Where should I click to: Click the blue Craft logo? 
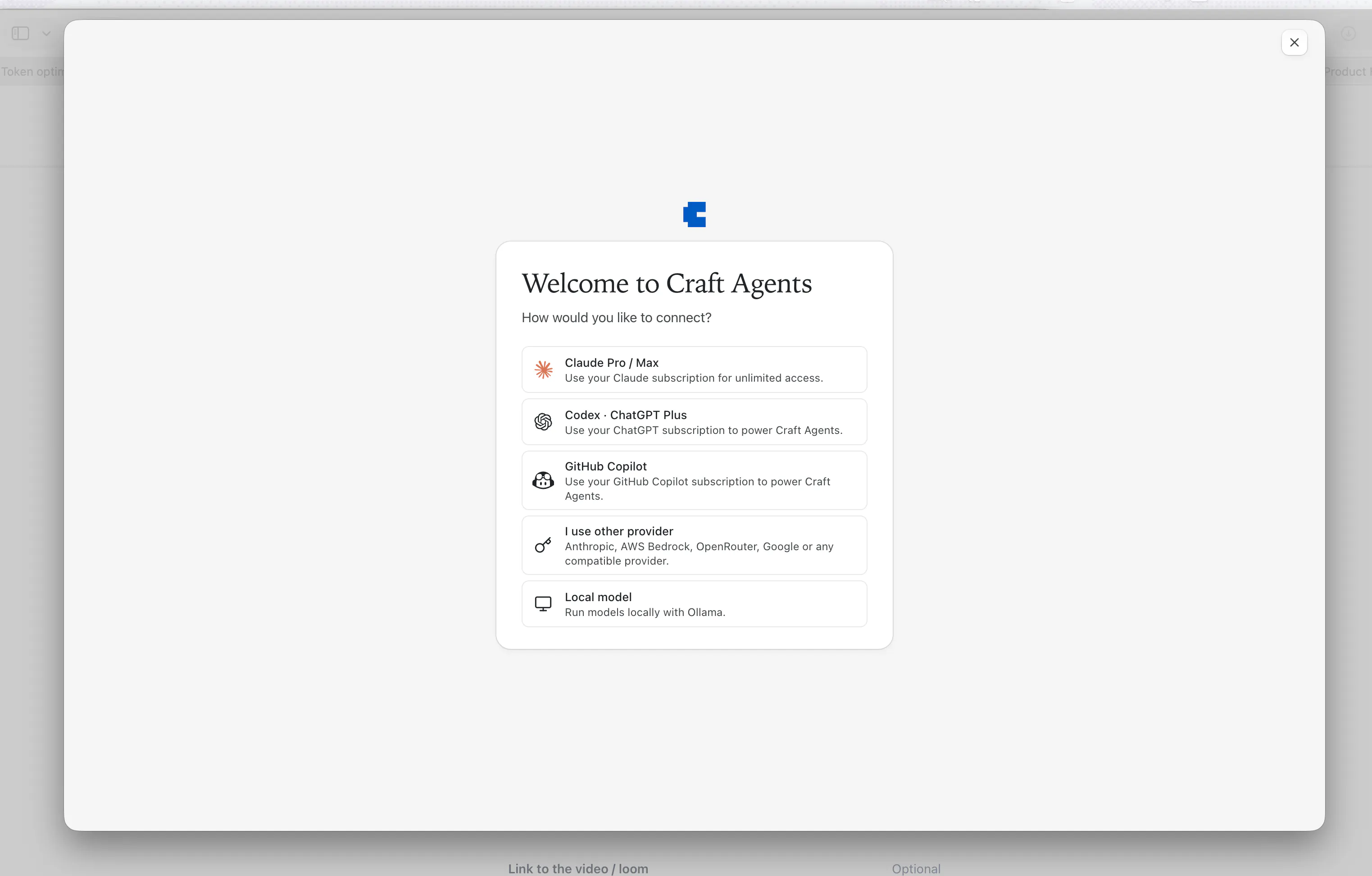coord(695,214)
